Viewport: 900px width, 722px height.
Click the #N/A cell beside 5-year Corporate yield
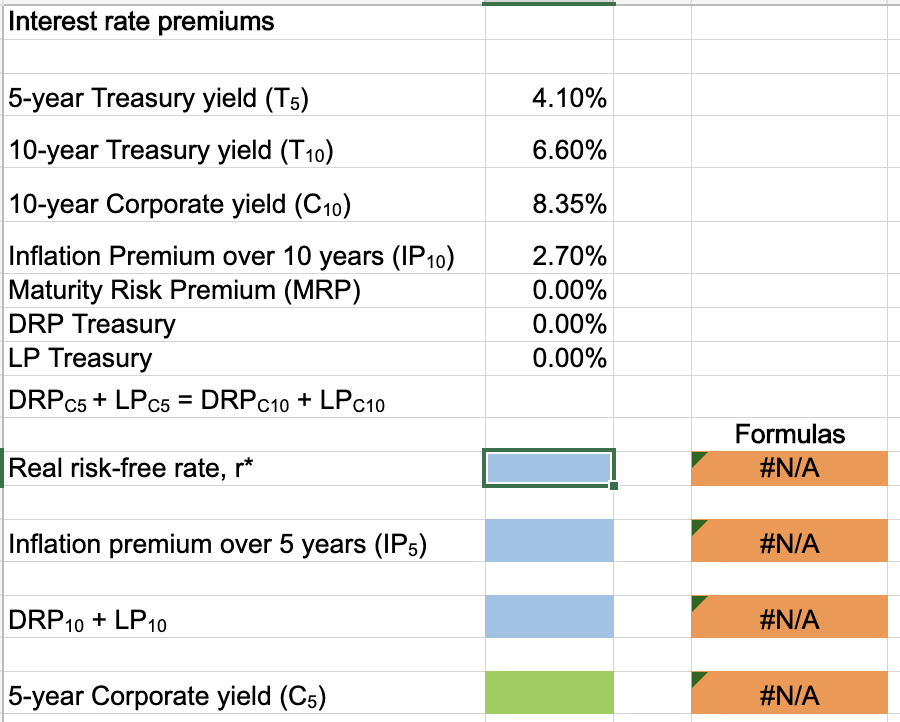point(789,694)
